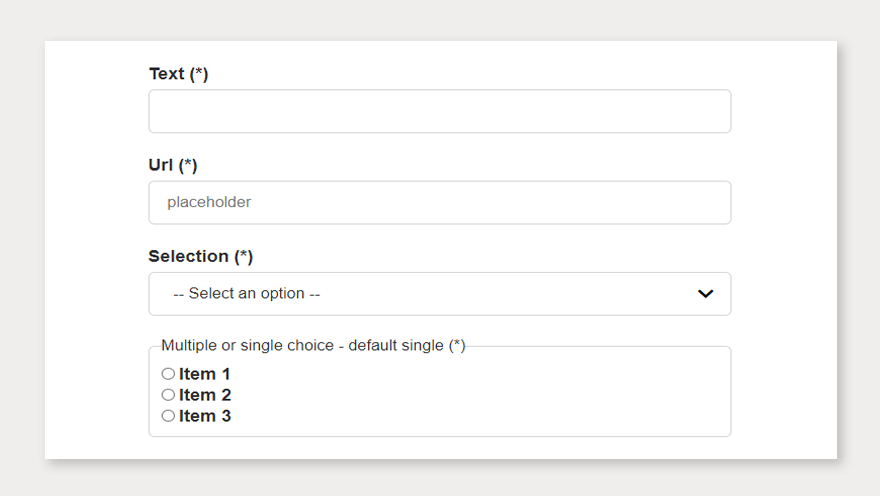Focus the empty Text input field
Viewport: 880px width, 496px height.
439,111
